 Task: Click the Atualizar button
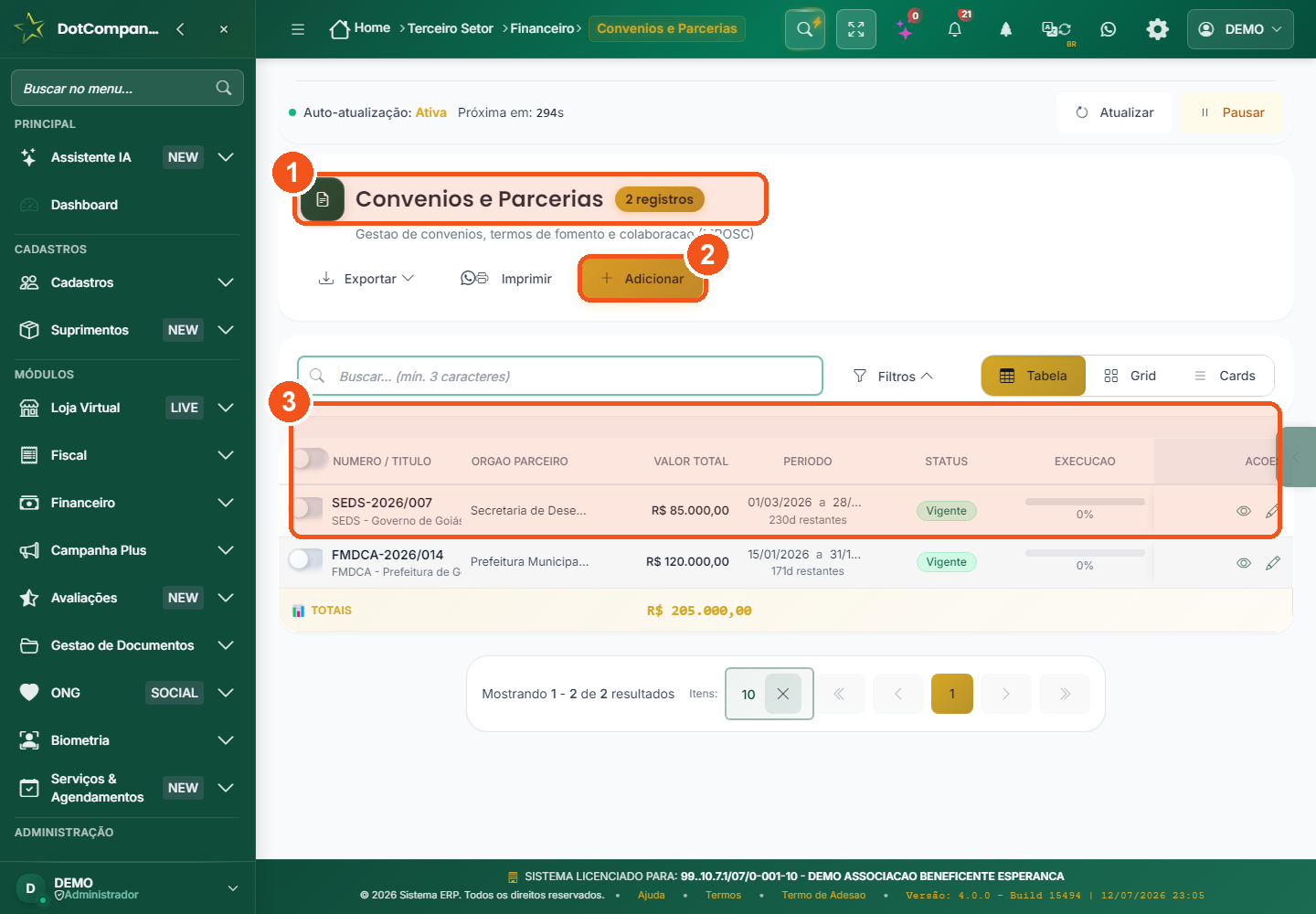(1115, 112)
